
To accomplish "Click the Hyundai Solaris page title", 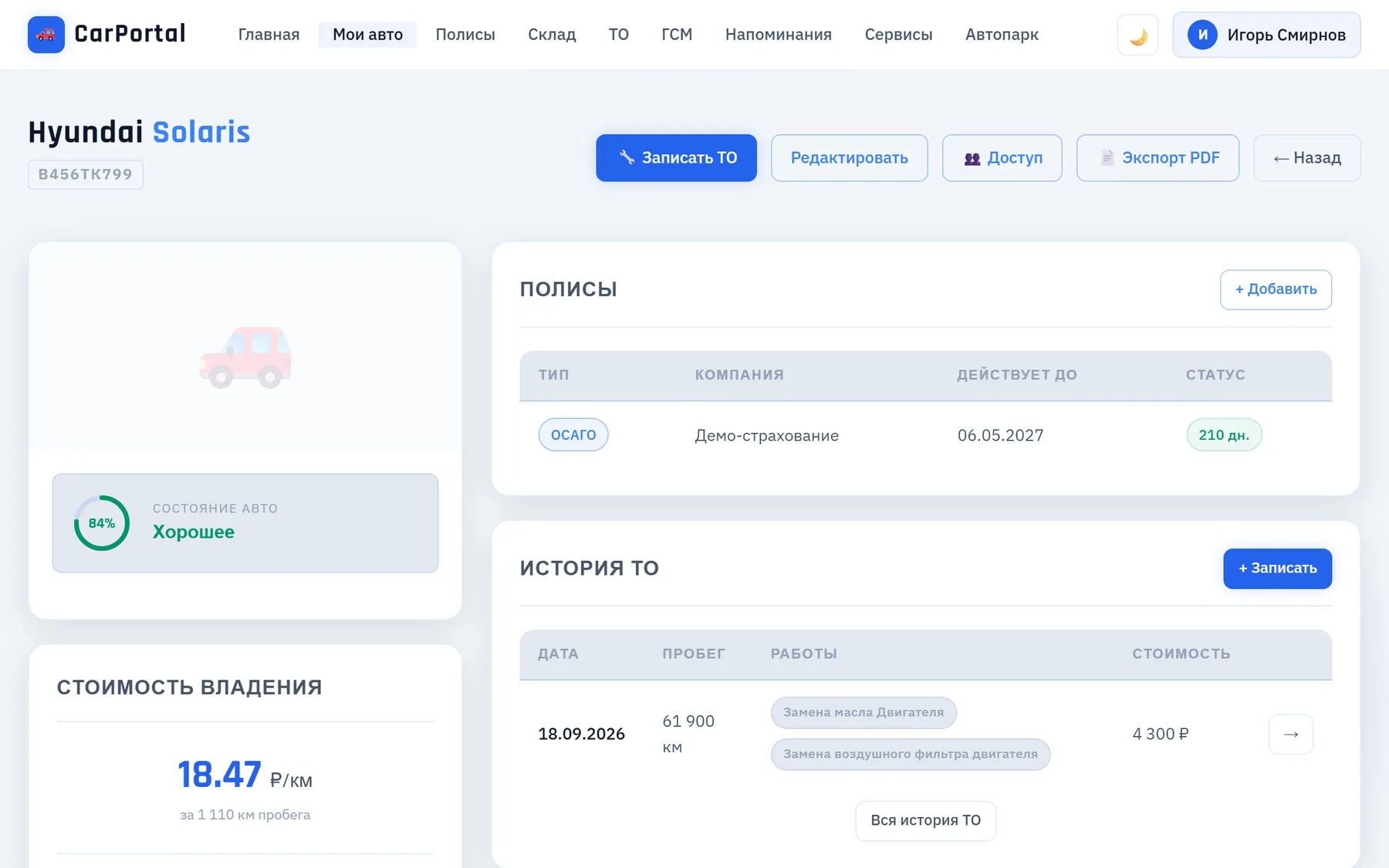I will 140,132.
